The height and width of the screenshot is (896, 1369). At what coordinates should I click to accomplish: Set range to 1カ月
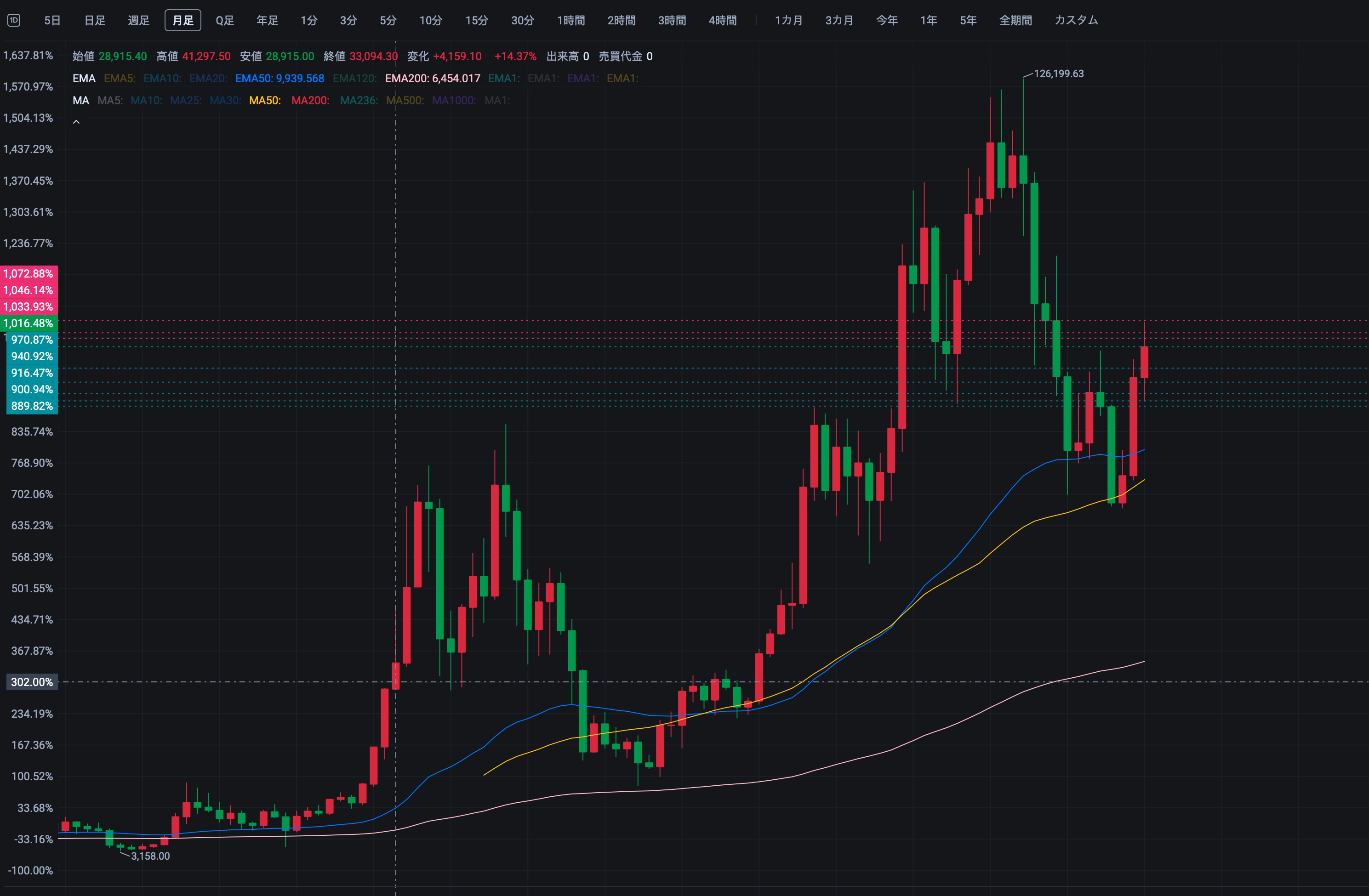(x=788, y=20)
